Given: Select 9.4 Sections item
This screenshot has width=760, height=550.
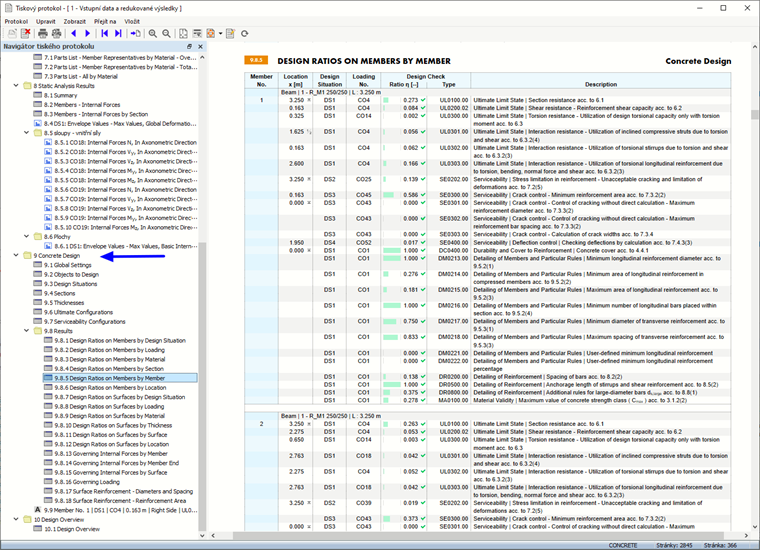Looking at the screenshot, I should pos(60,293).
